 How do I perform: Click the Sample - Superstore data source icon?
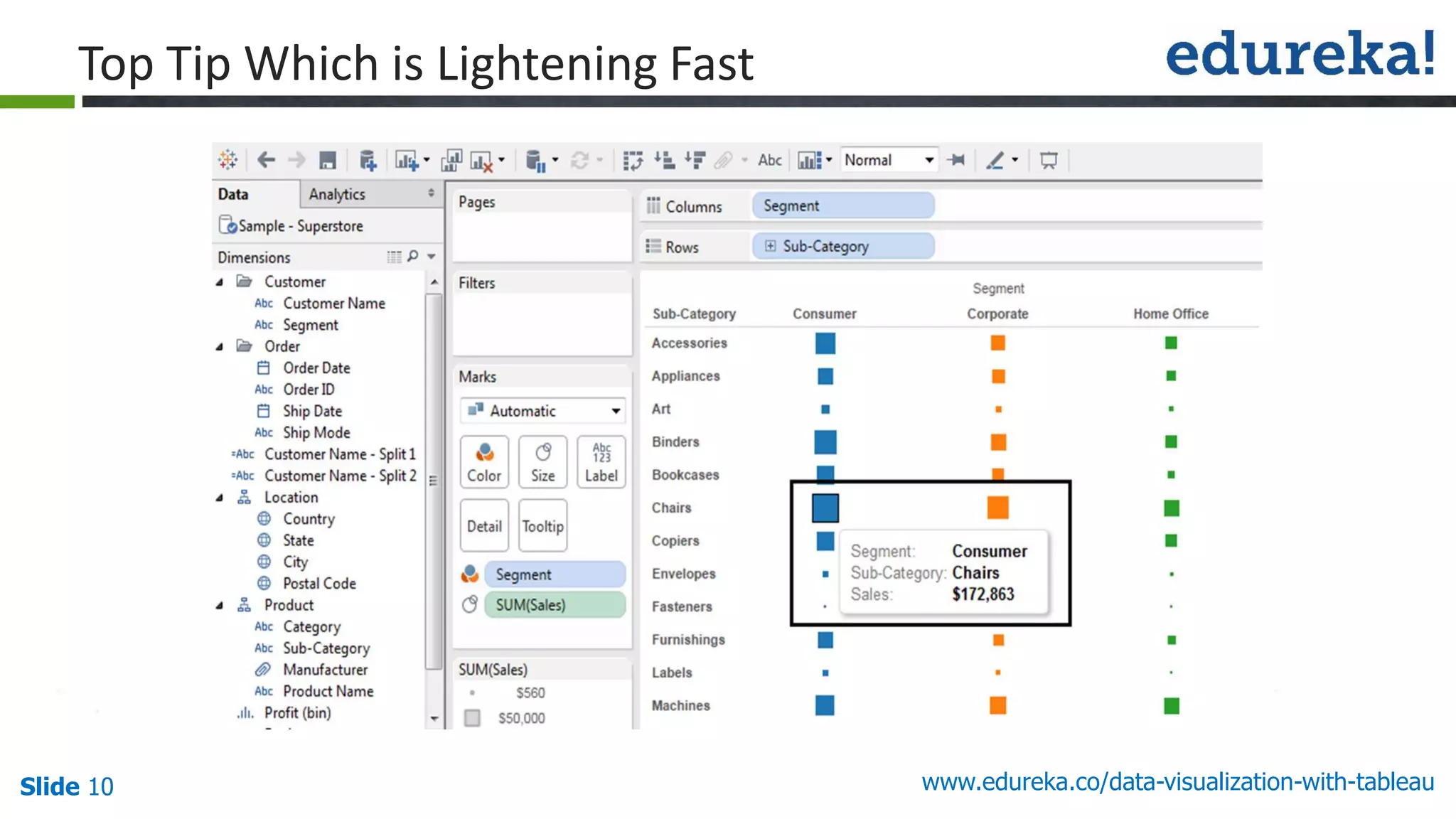tap(227, 225)
